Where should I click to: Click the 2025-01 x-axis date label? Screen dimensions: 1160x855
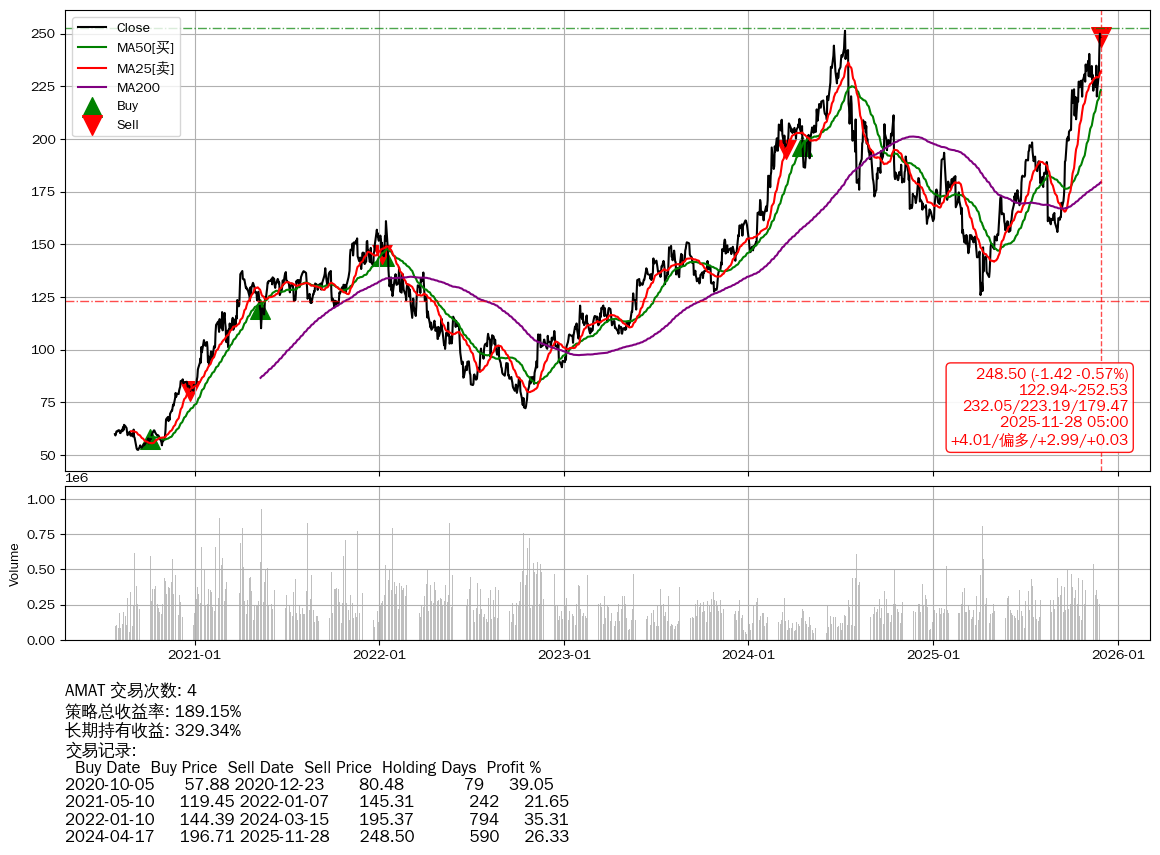tap(933, 655)
